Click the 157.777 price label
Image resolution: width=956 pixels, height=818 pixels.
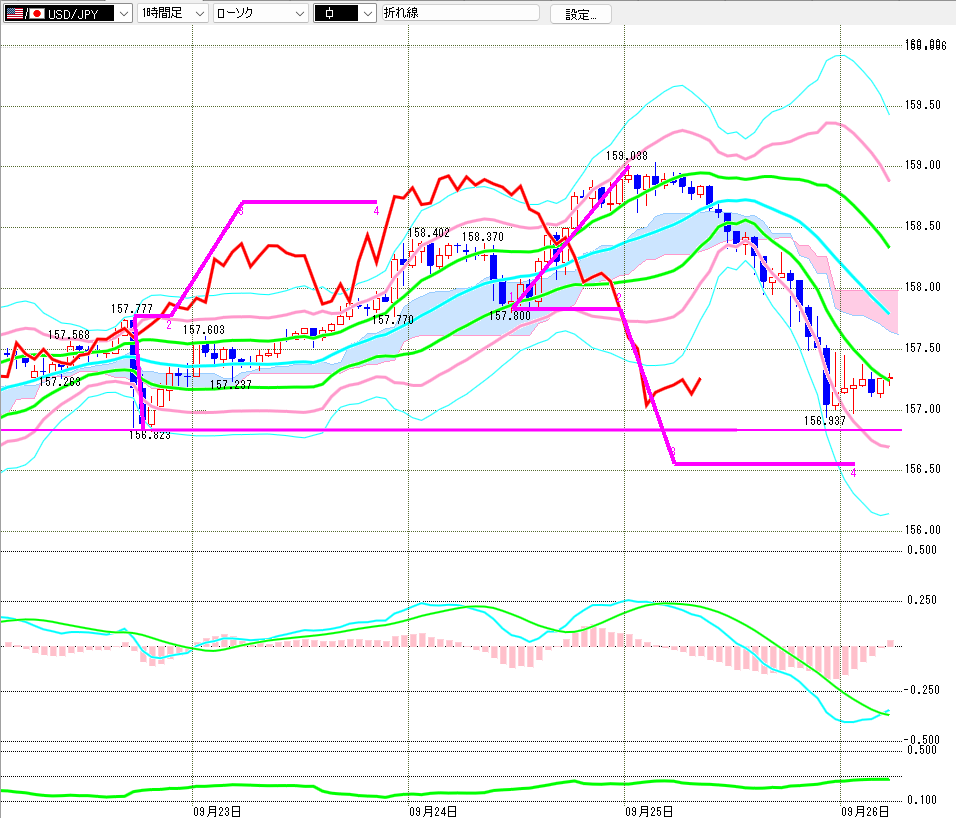pyautogui.click(x=132, y=309)
